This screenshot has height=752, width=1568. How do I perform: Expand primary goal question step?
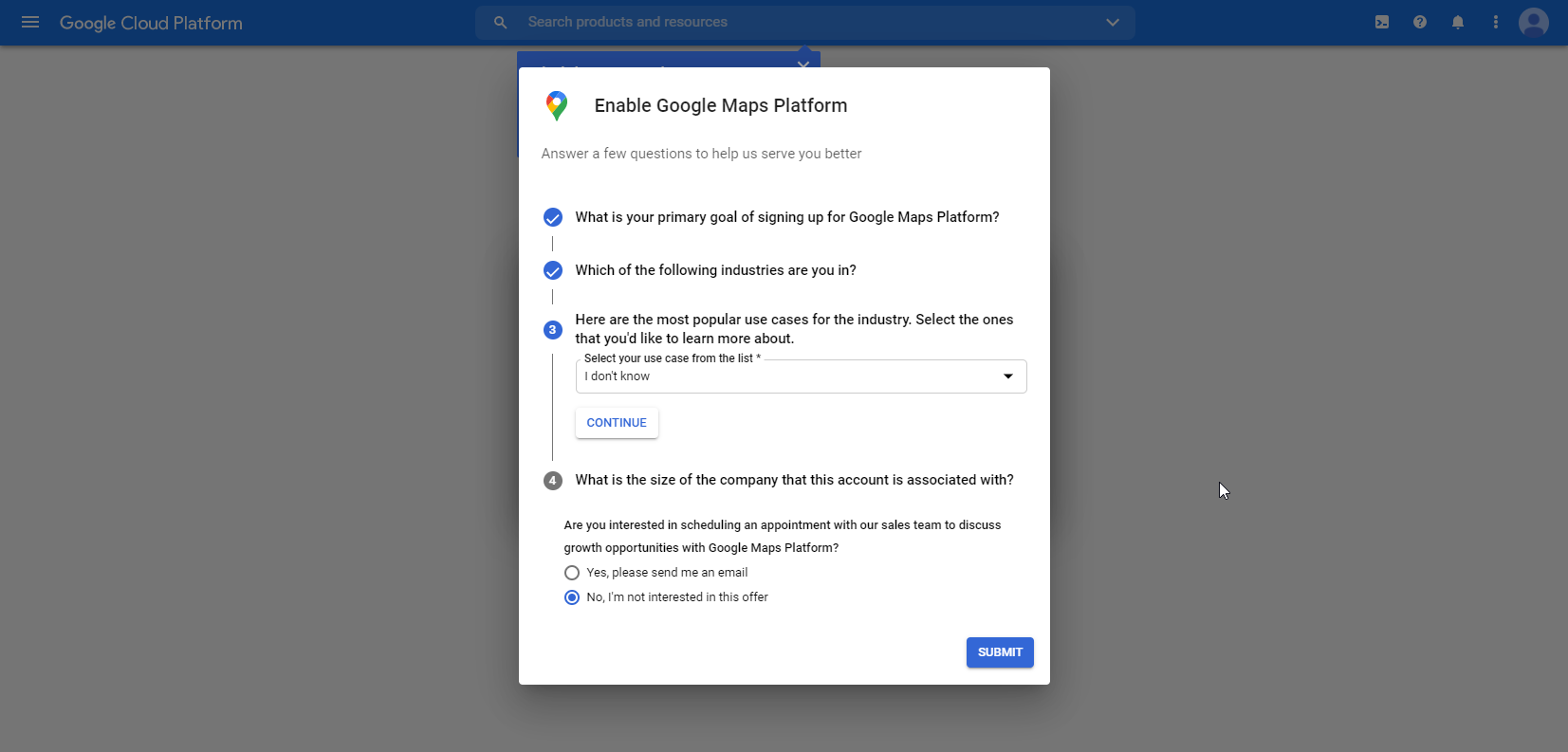click(787, 217)
